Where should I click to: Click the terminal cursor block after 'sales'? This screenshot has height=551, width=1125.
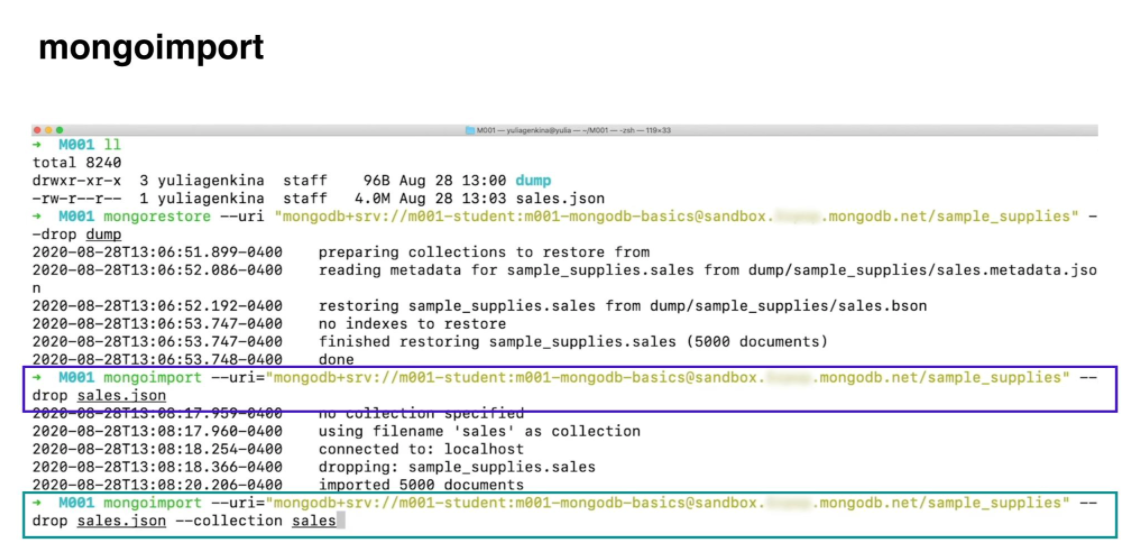(x=341, y=521)
